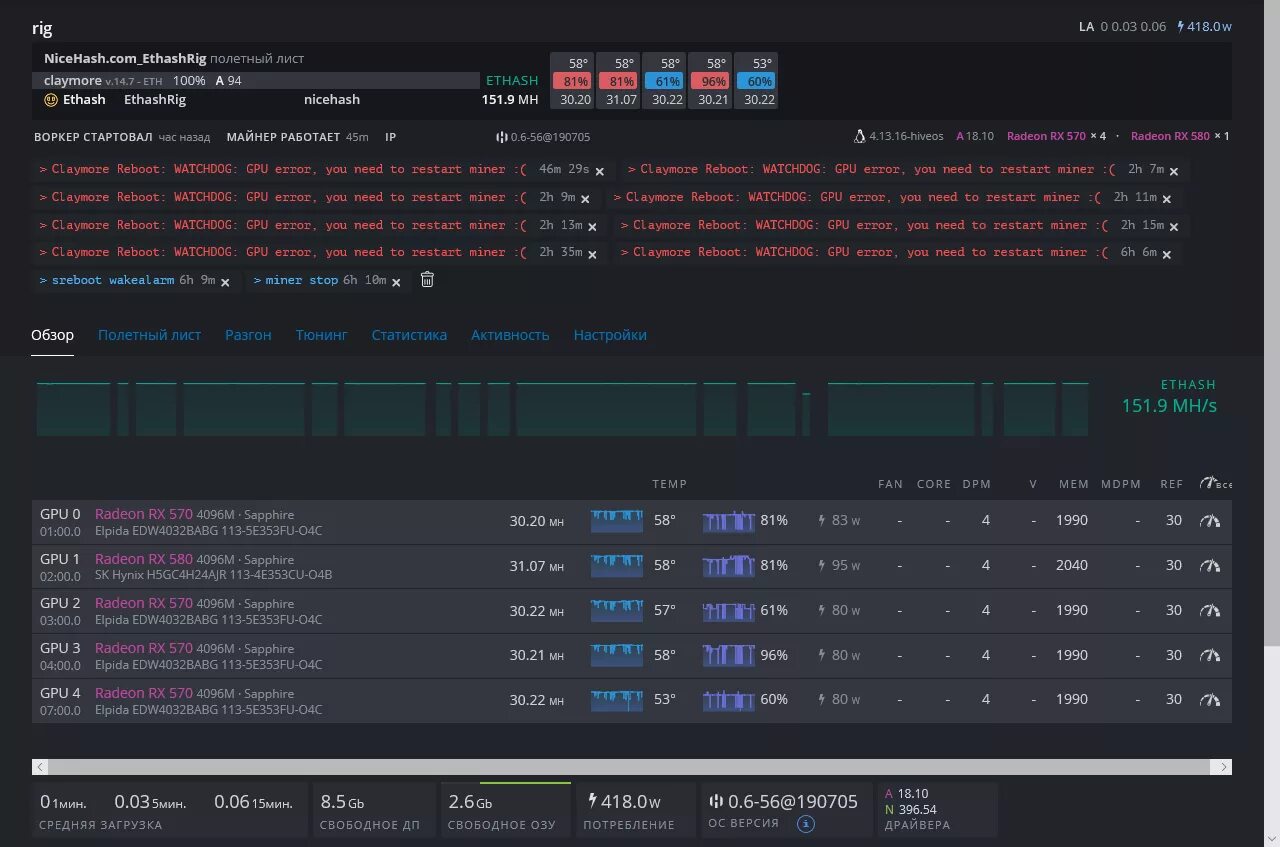Image resolution: width=1280 pixels, height=847 pixels.
Task: Click the bolt icon in consumption panel
Action: tap(592, 801)
